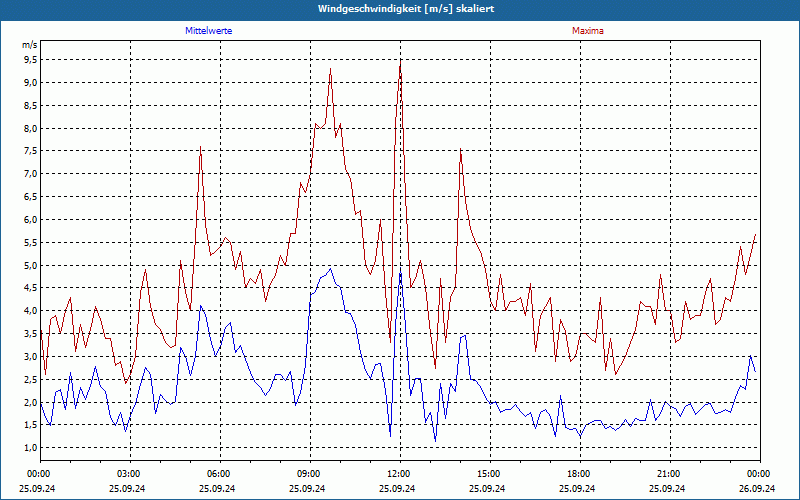
Task: Click the '21:00' time axis label
Action: tap(667, 474)
